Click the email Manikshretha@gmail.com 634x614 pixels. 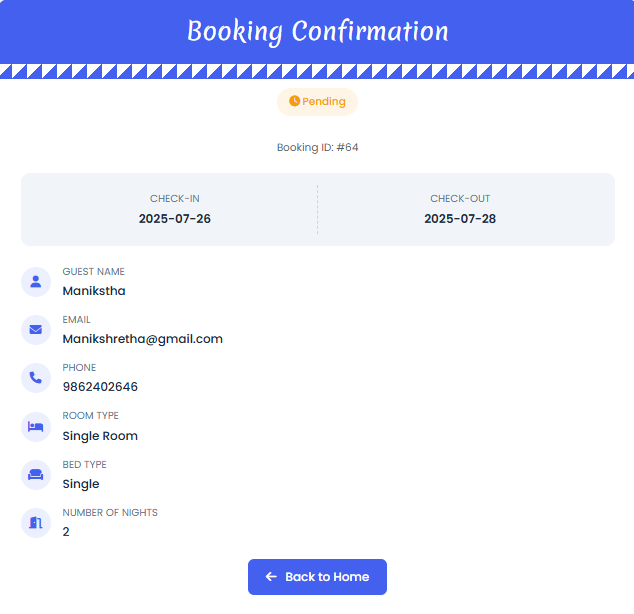pyautogui.click(x=142, y=339)
